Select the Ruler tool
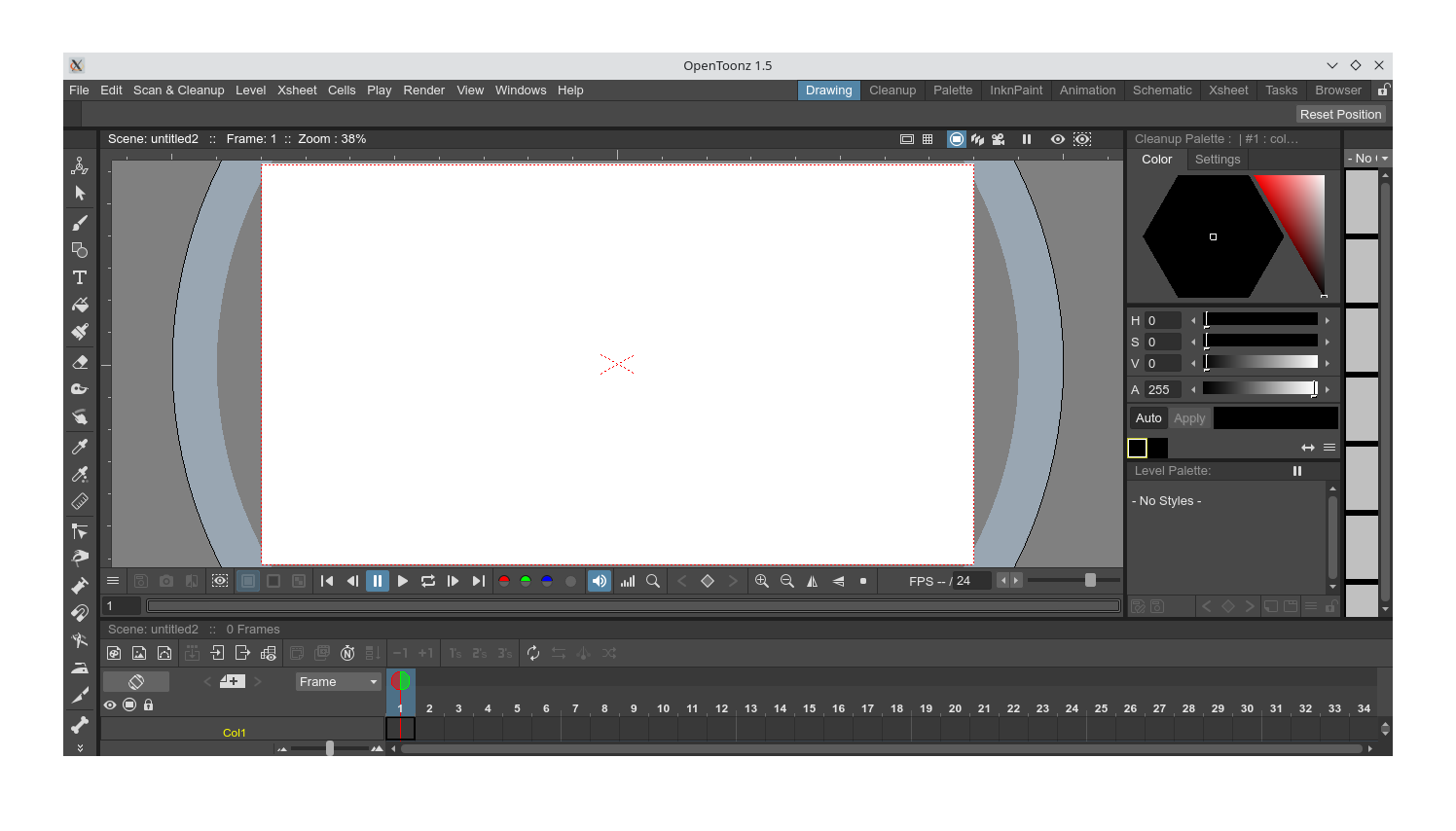Screen dimensions: 1456x831 (x=80, y=501)
